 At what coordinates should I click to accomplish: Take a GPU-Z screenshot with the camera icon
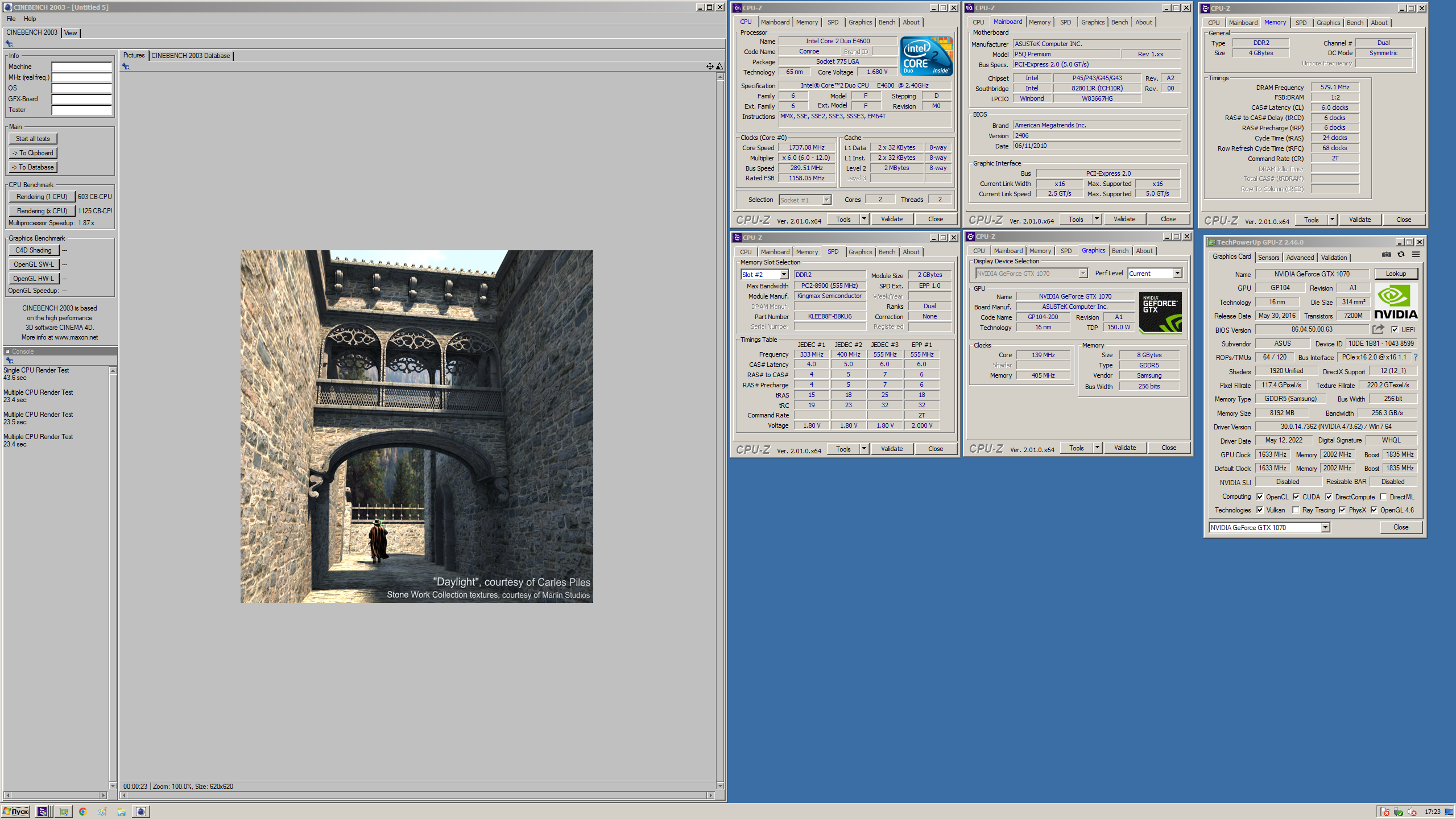pyautogui.click(x=1387, y=255)
